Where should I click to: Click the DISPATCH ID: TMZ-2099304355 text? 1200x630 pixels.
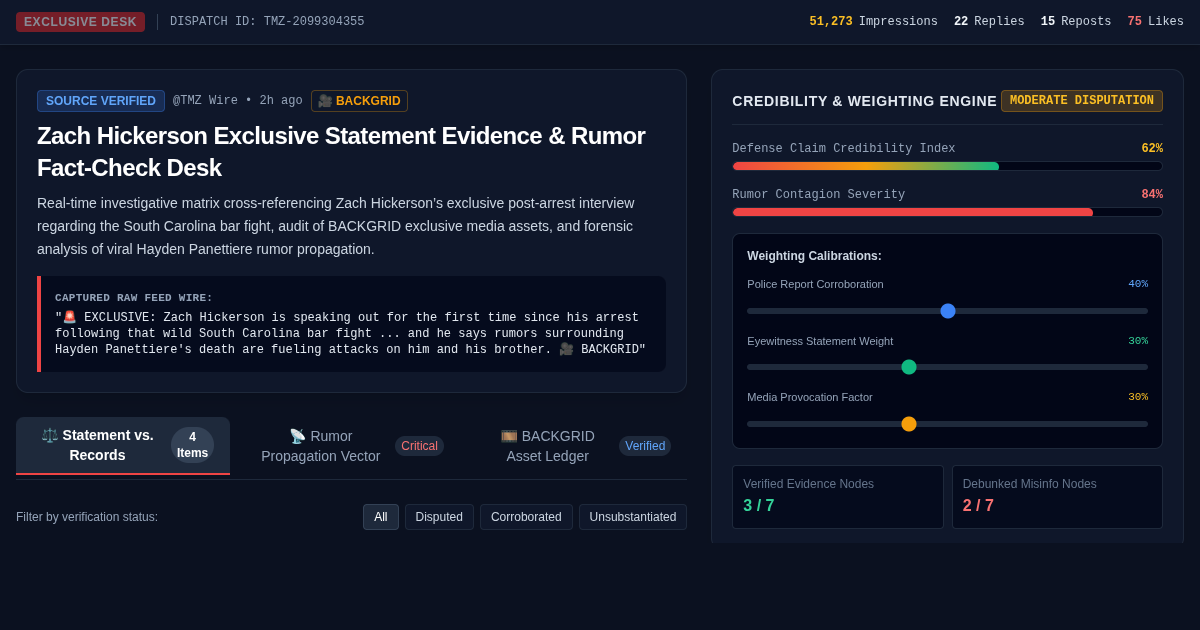(267, 22)
